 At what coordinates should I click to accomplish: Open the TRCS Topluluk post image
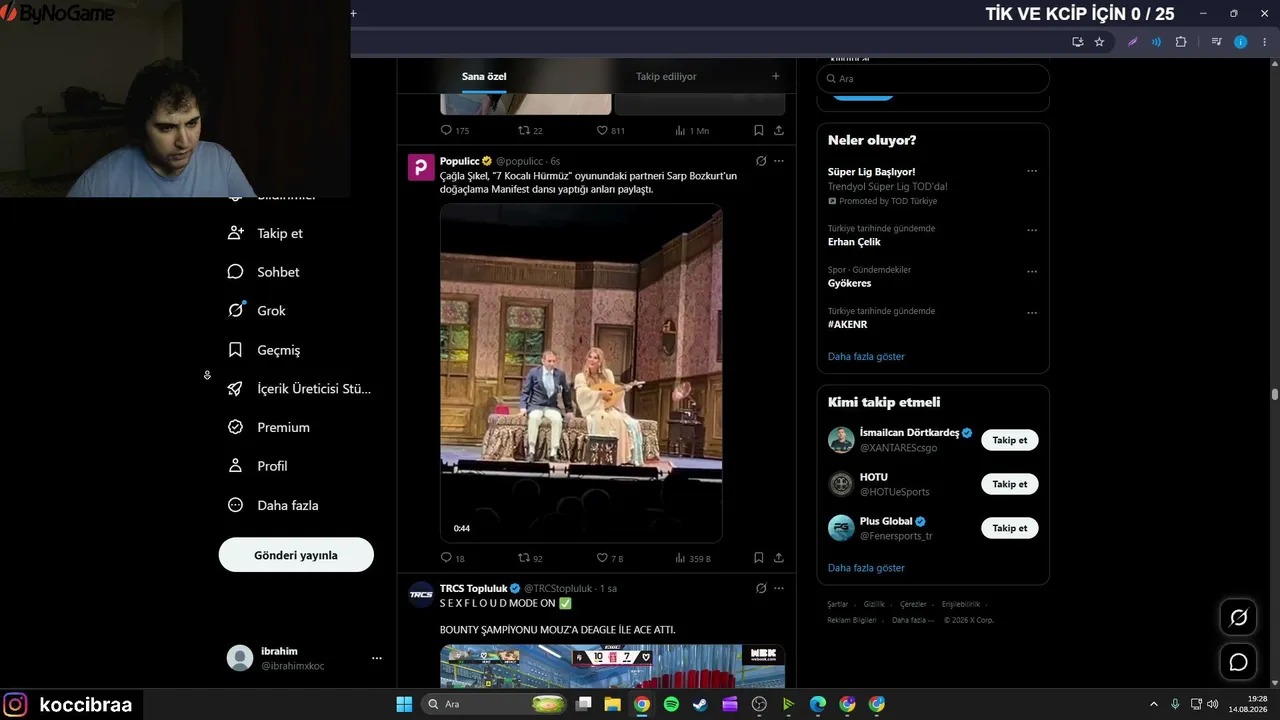612,666
